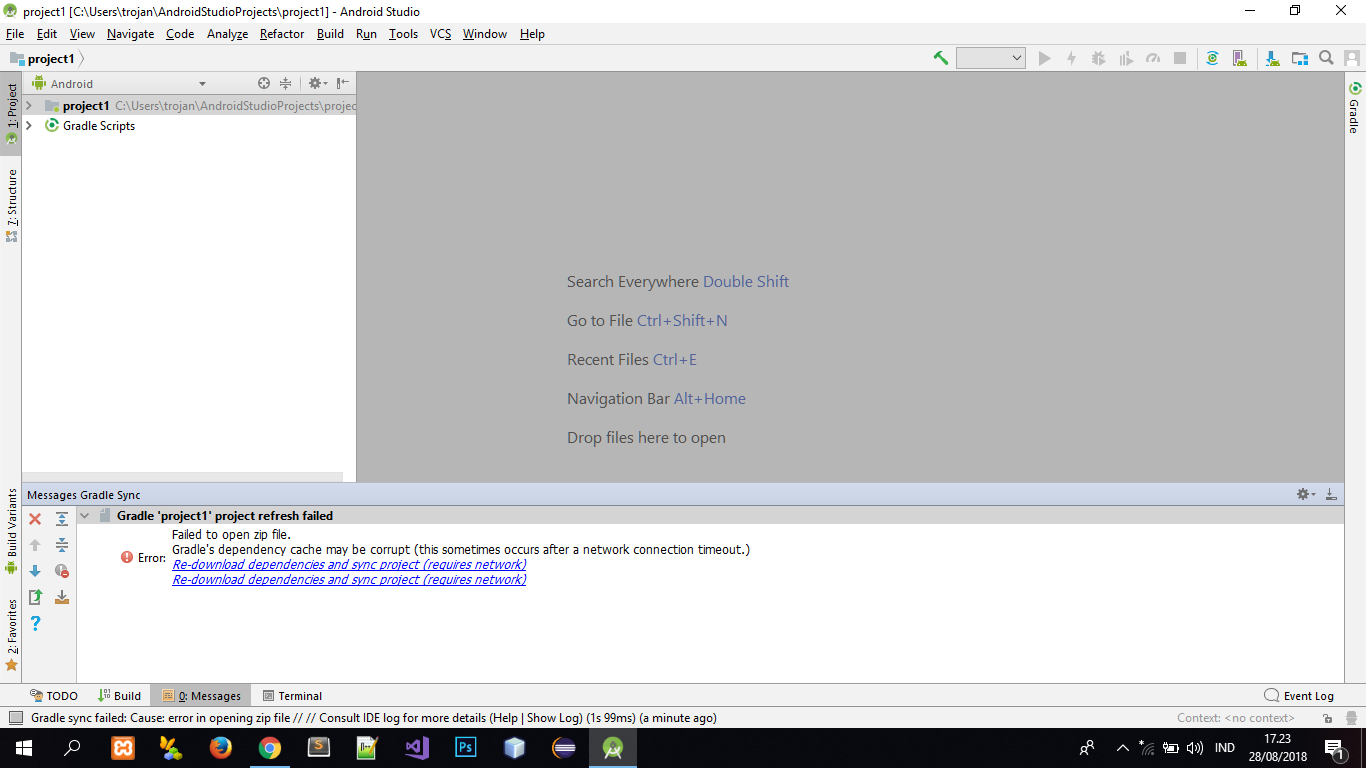Click the Stop square icon
The image size is (1366, 768).
(x=1180, y=58)
